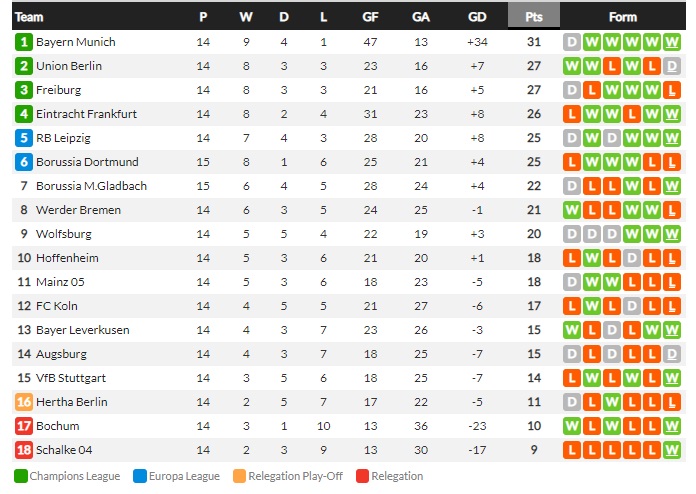Click the blue Europa League legend swatch

coord(140,476)
